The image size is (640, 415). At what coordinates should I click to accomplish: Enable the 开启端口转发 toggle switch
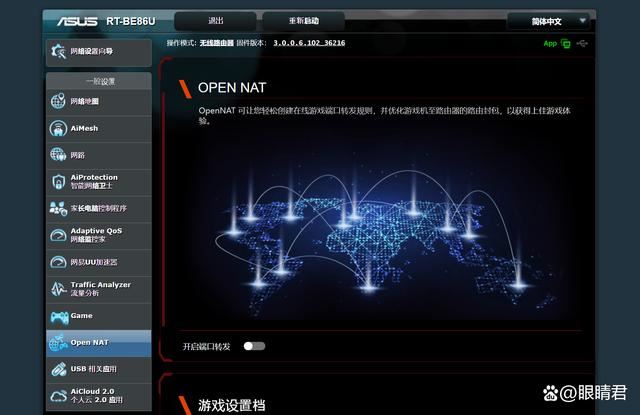pos(254,346)
